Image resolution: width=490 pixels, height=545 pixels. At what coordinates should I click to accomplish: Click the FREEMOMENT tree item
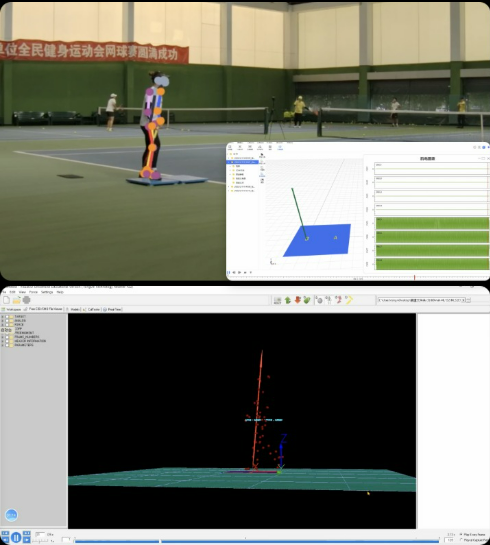click(x=24, y=333)
